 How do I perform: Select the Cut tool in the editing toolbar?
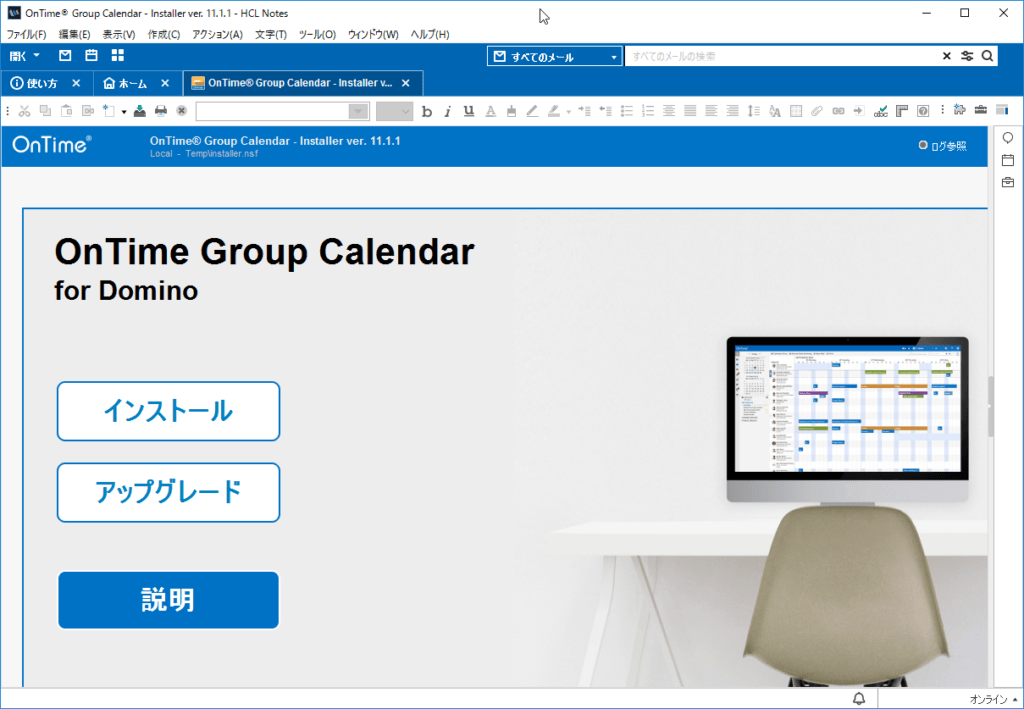(x=25, y=111)
